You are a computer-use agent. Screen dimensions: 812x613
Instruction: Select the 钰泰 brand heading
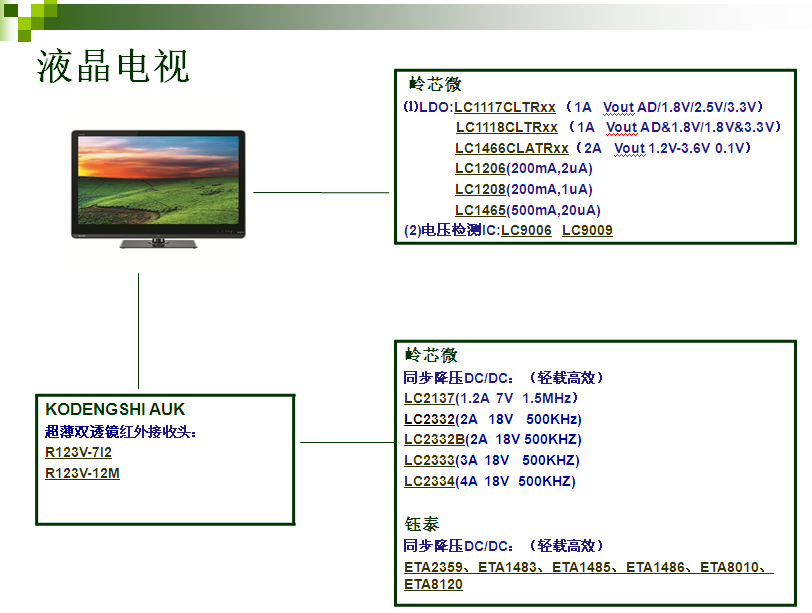coord(422,524)
